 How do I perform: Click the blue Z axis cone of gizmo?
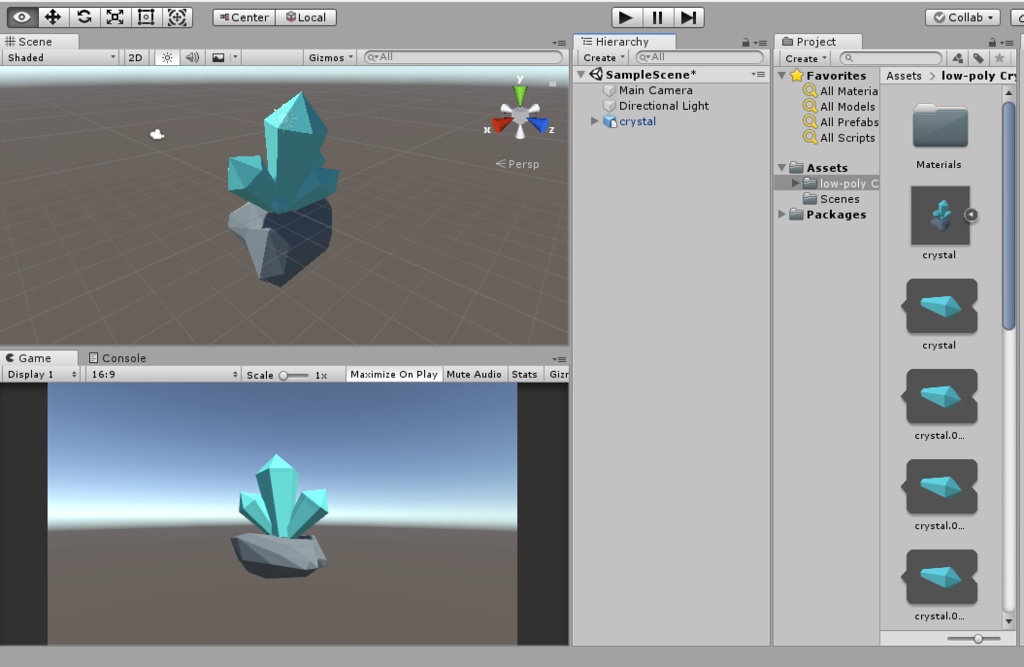(x=539, y=124)
